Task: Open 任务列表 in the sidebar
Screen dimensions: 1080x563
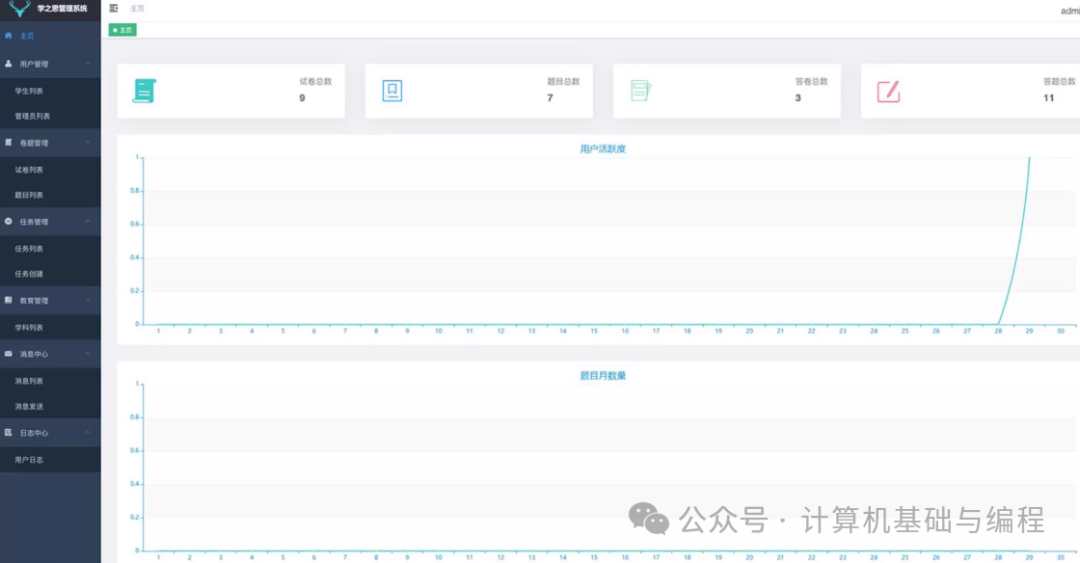Action: [29, 249]
